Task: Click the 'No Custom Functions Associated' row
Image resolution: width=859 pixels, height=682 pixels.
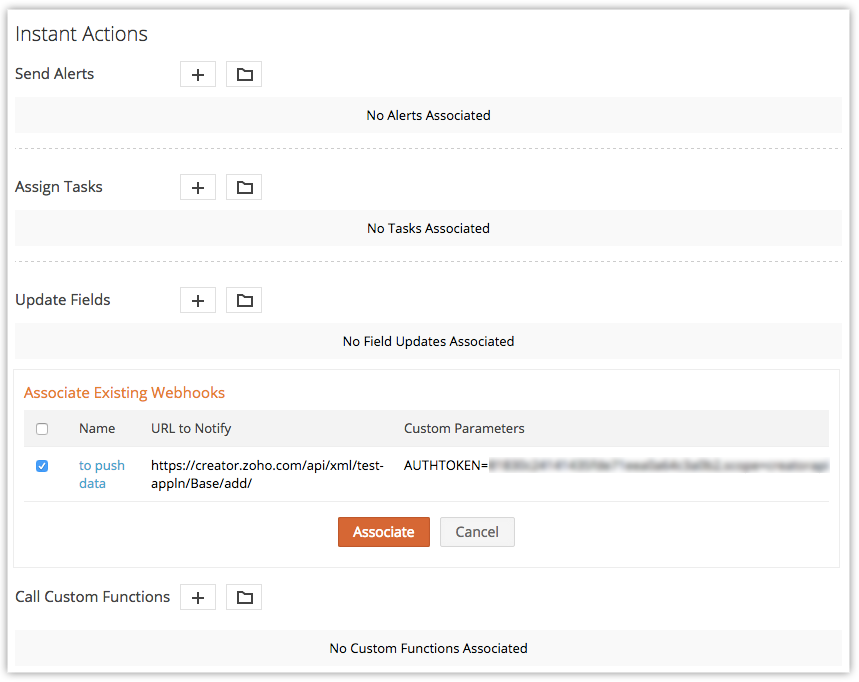Action: tap(428, 648)
